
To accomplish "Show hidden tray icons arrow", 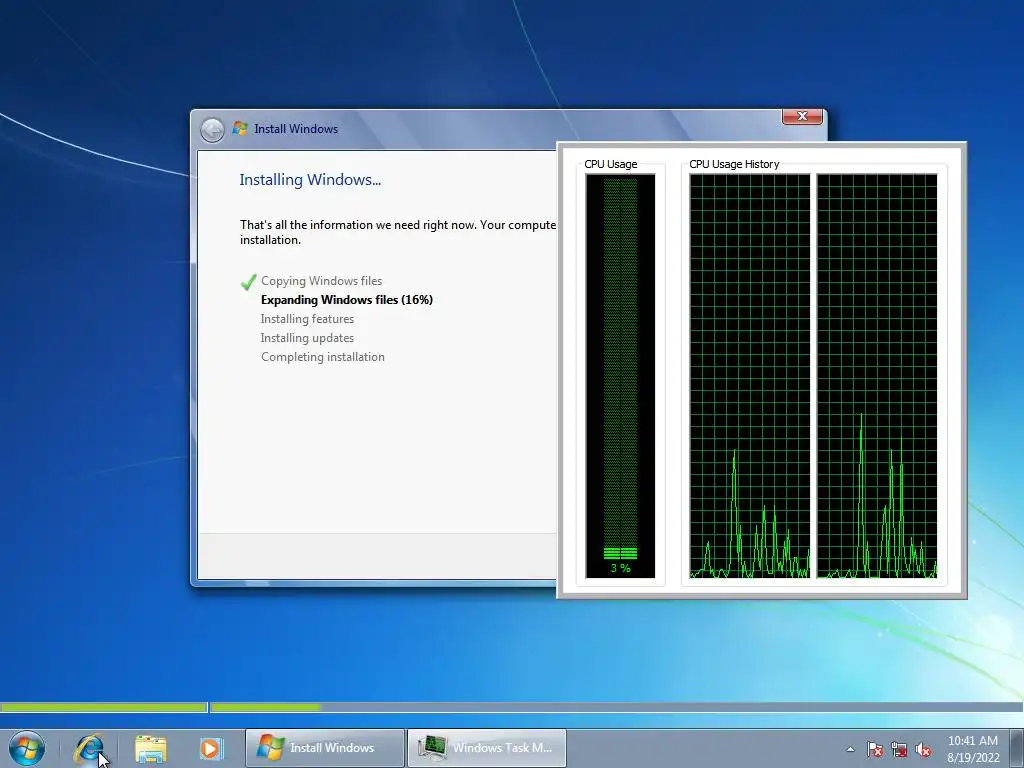I will point(850,749).
